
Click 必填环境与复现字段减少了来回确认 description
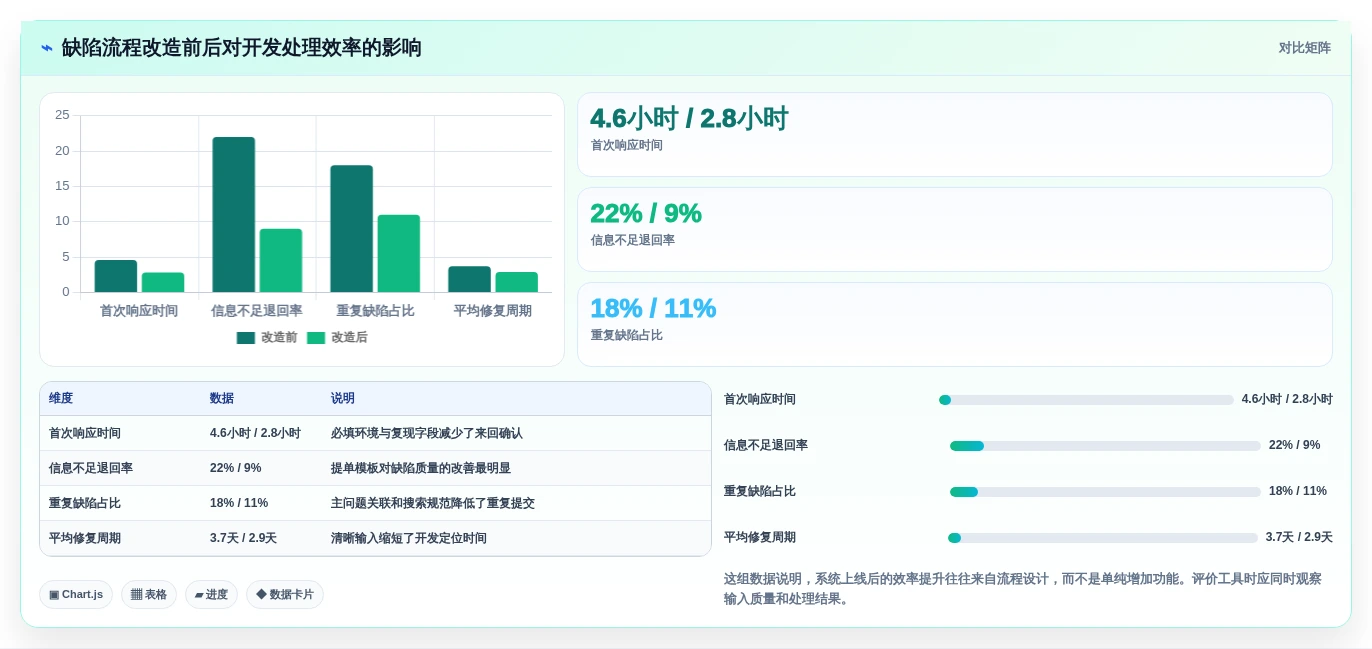(x=427, y=433)
